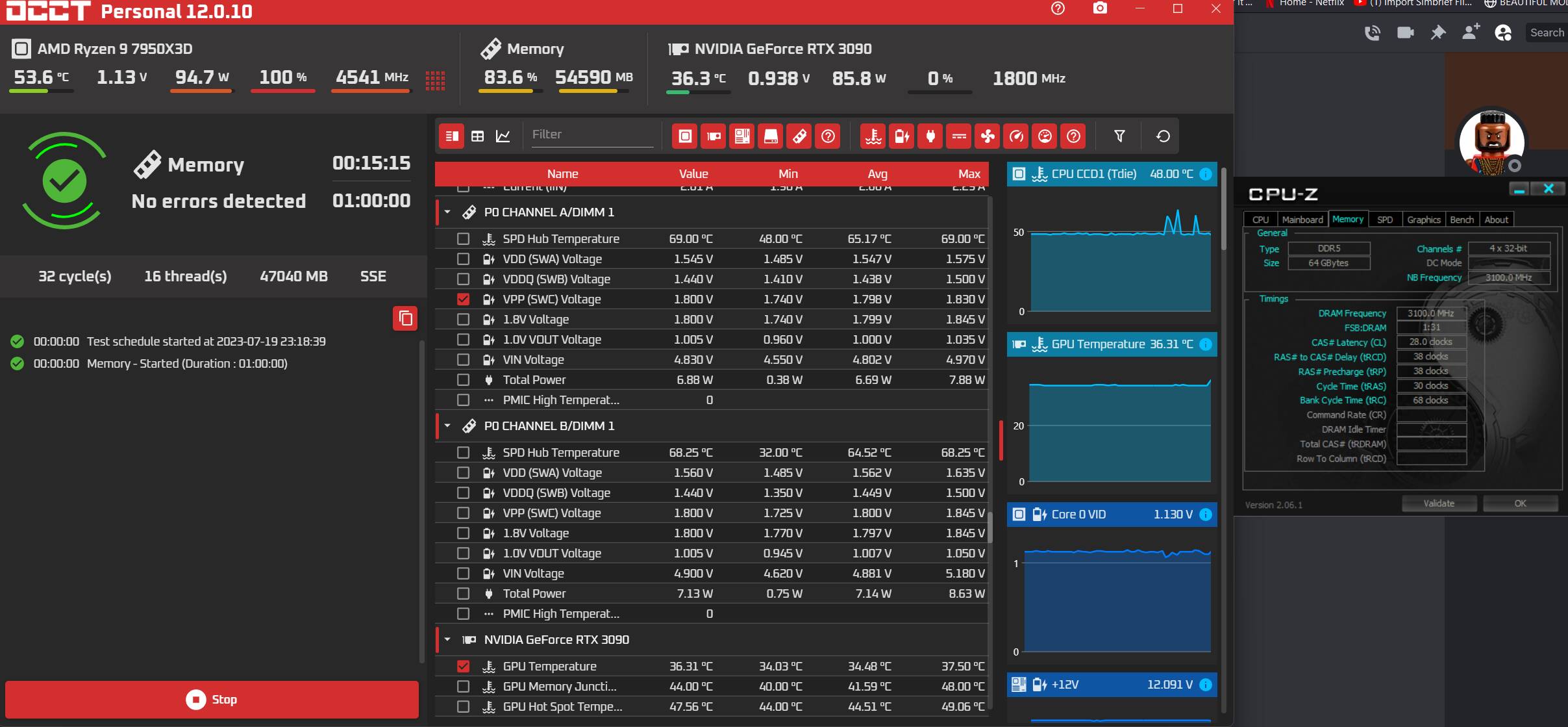Open the Graphics tab in CPU-Z
The image size is (1568, 727).
(1424, 220)
